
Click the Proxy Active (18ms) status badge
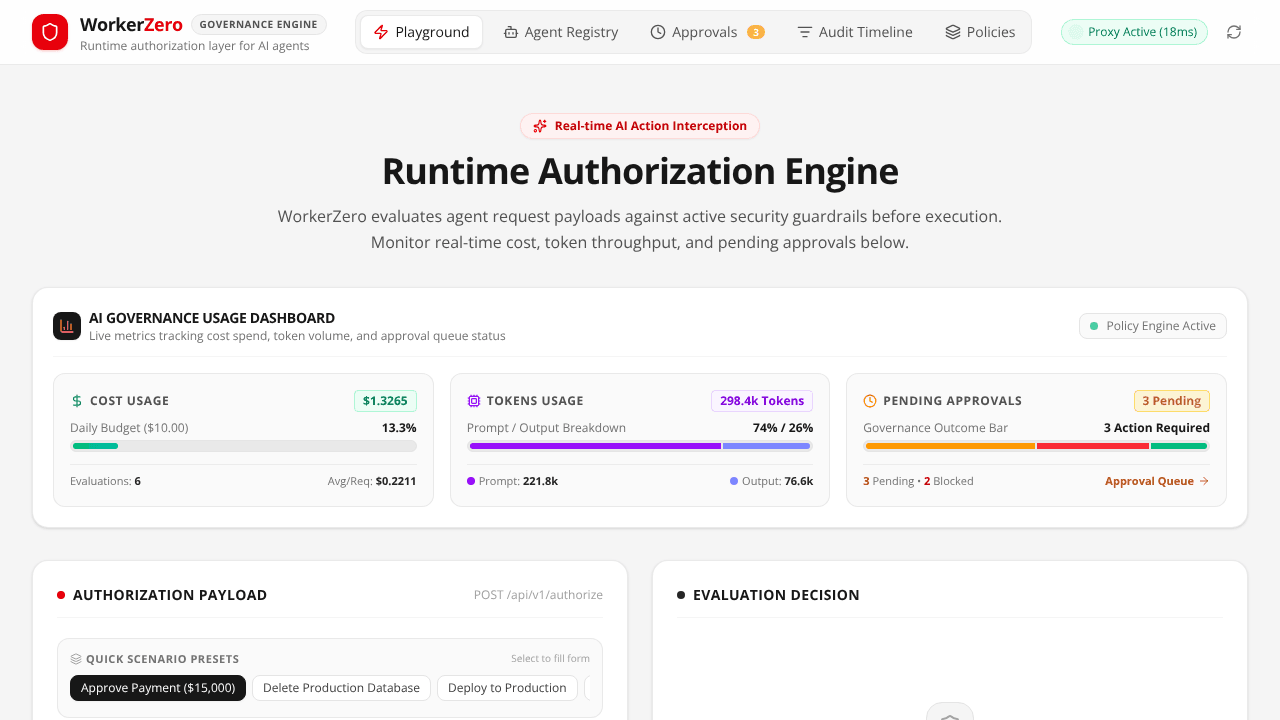[1134, 32]
